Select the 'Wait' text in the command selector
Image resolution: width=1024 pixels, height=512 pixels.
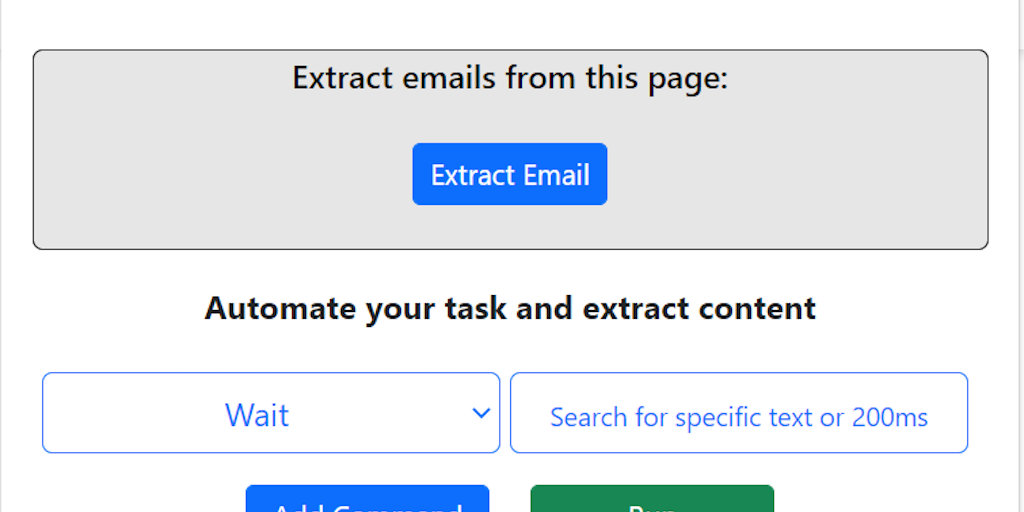coord(257,415)
